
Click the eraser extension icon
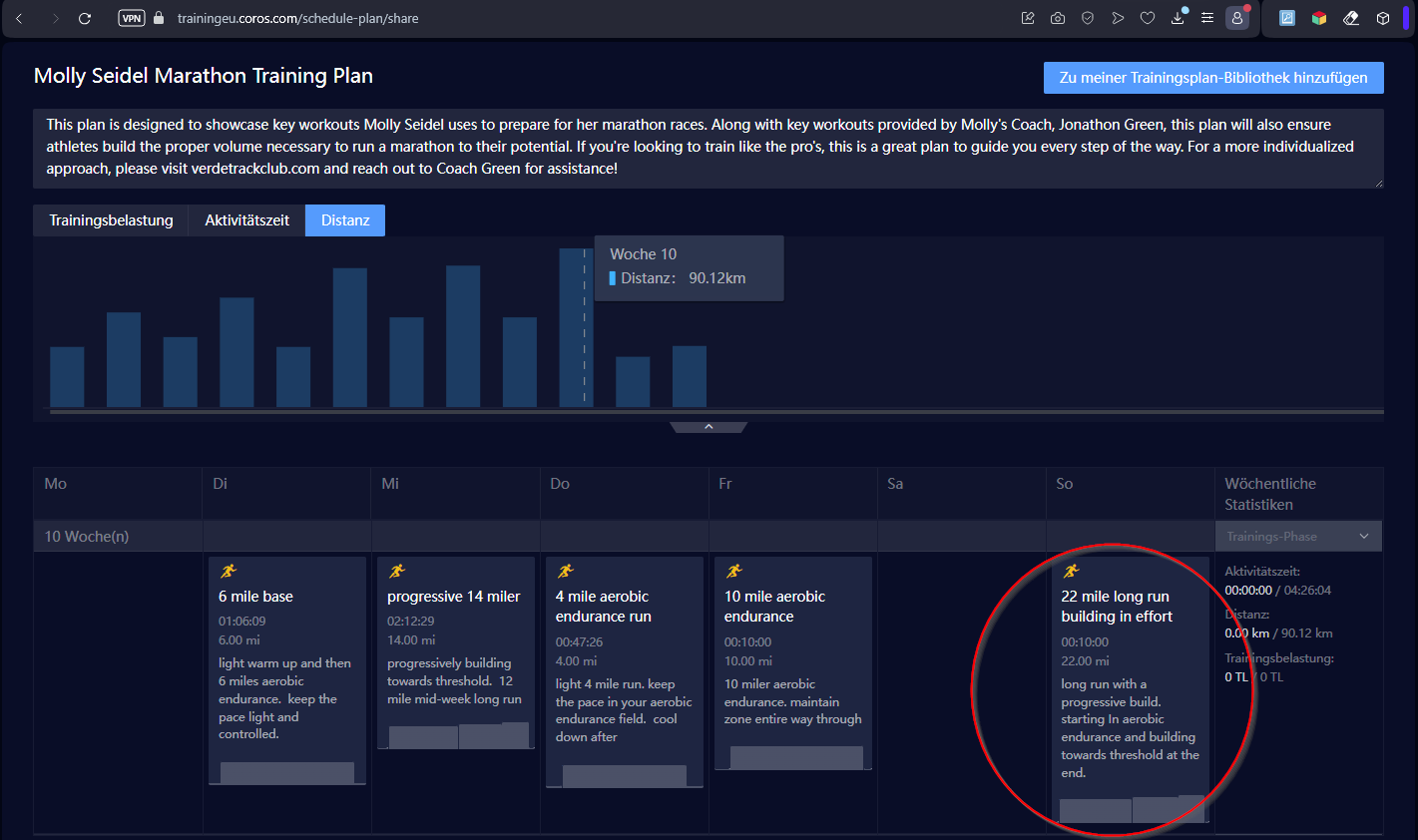click(1351, 18)
